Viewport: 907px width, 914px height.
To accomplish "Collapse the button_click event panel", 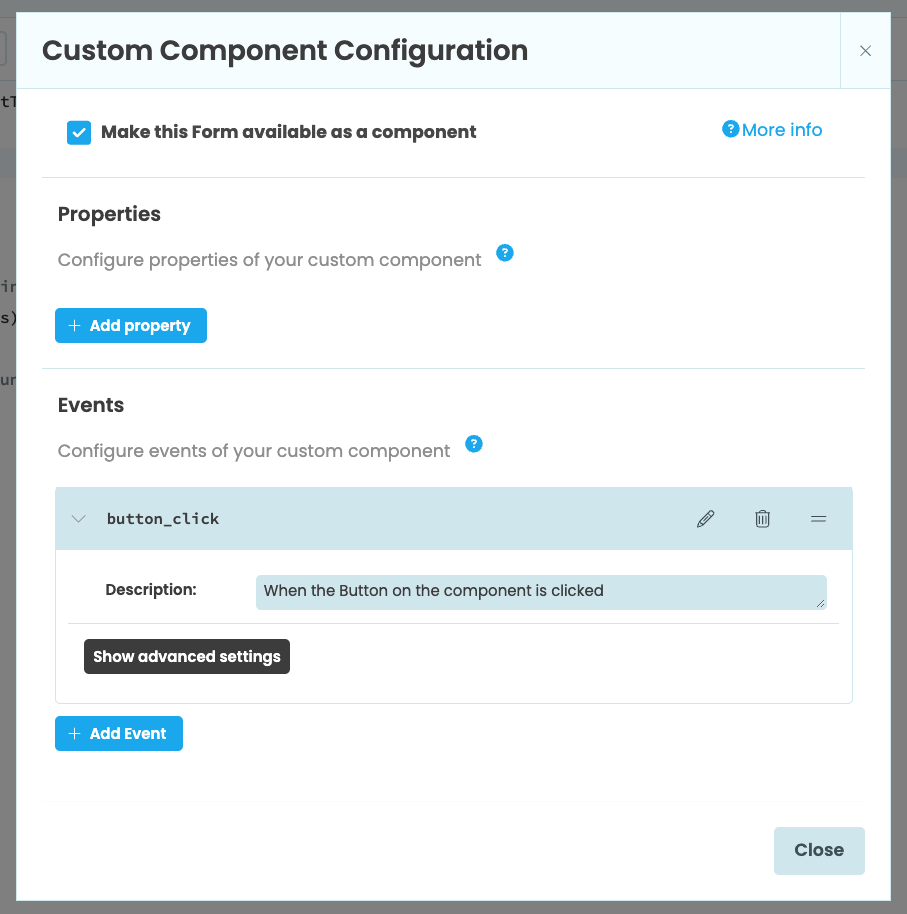I will tap(78, 518).
